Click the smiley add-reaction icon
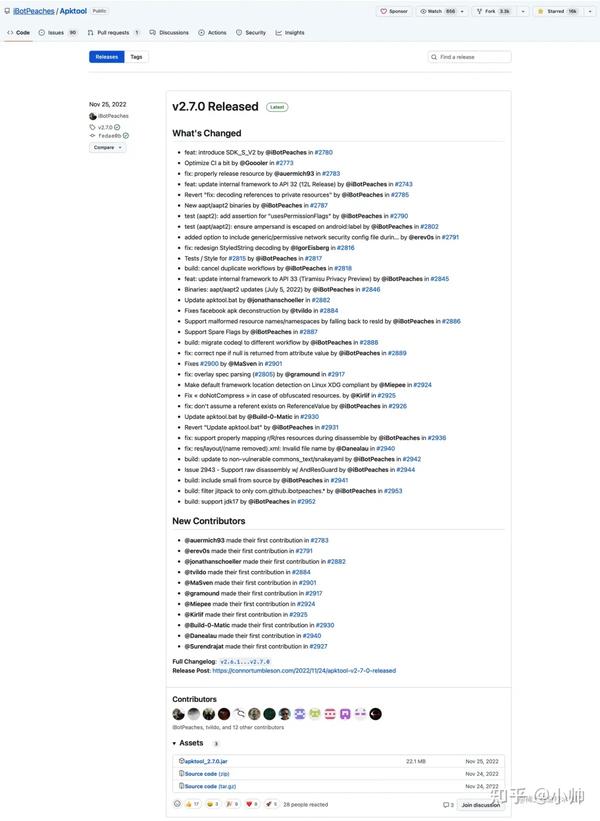Viewport: 600px width, 821px height. point(177,804)
